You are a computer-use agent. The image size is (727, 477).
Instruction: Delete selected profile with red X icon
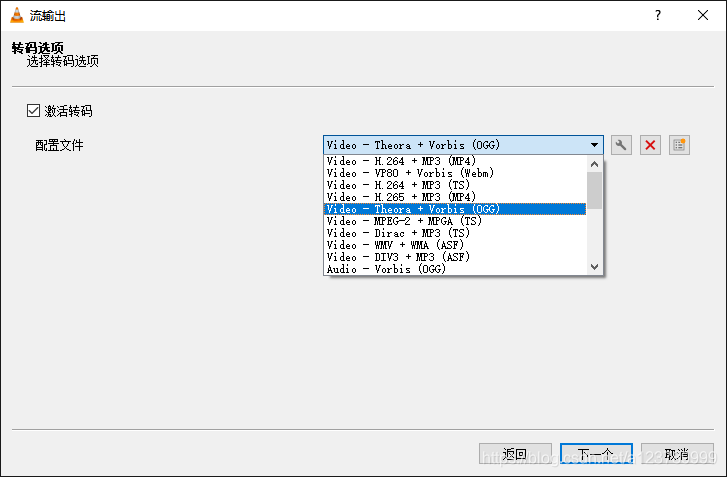[650, 145]
